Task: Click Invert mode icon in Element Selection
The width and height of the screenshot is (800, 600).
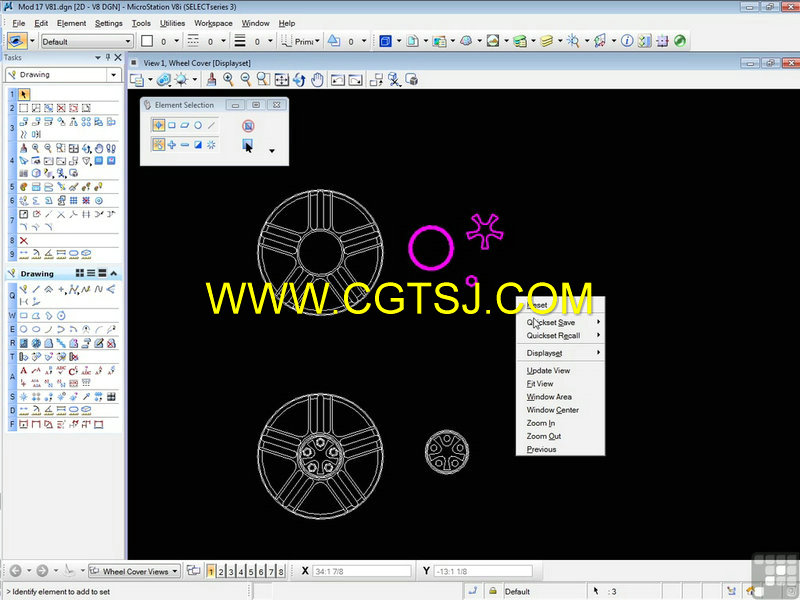Action: tap(198, 145)
